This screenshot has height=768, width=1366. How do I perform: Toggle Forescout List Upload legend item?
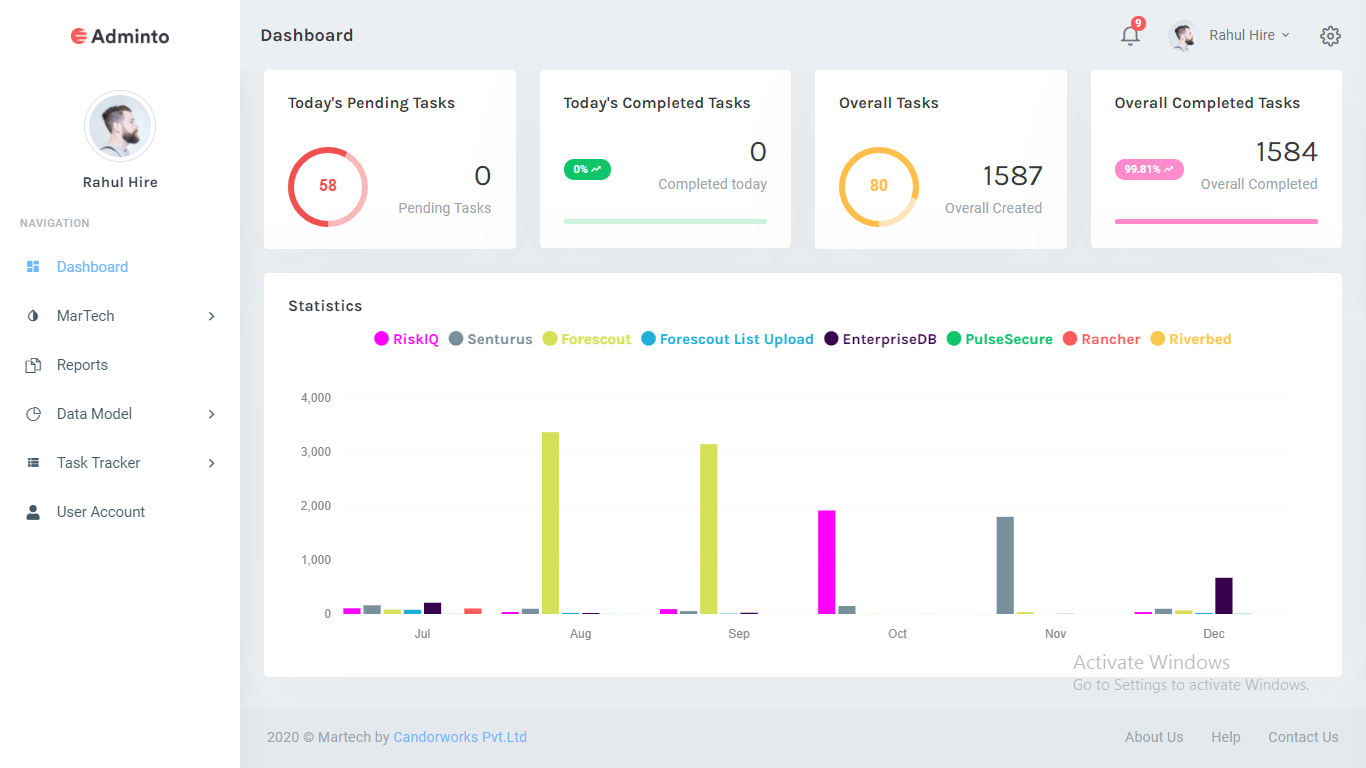(727, 339)
